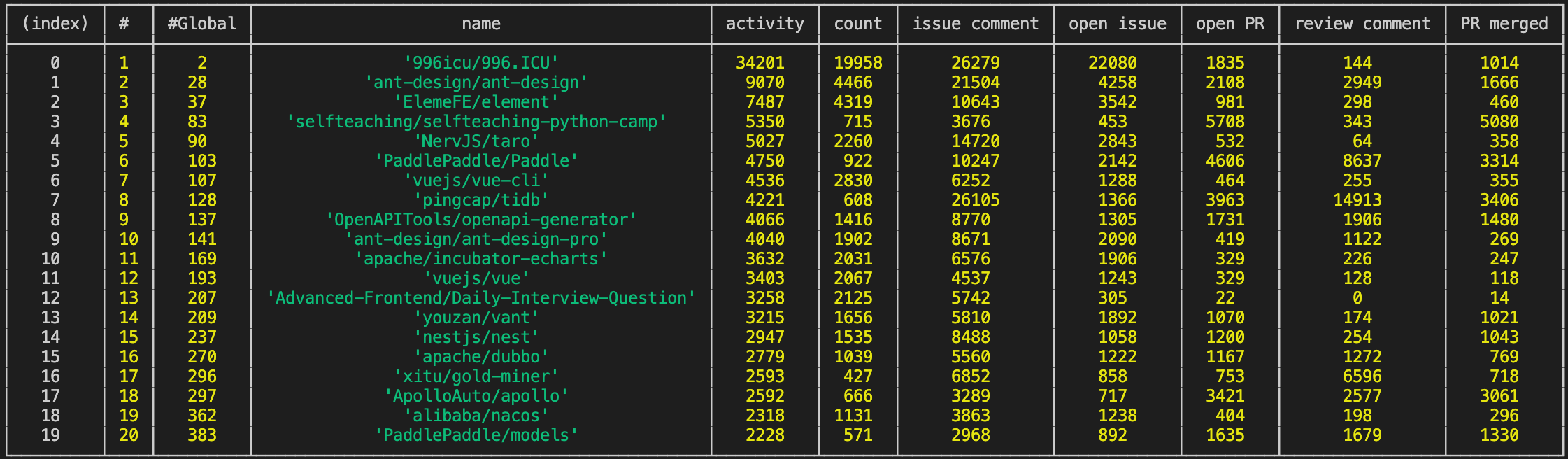Click the 'NervJS/taro' name cell
This screenshot has width=1568, height=459.
click(476, 141)
